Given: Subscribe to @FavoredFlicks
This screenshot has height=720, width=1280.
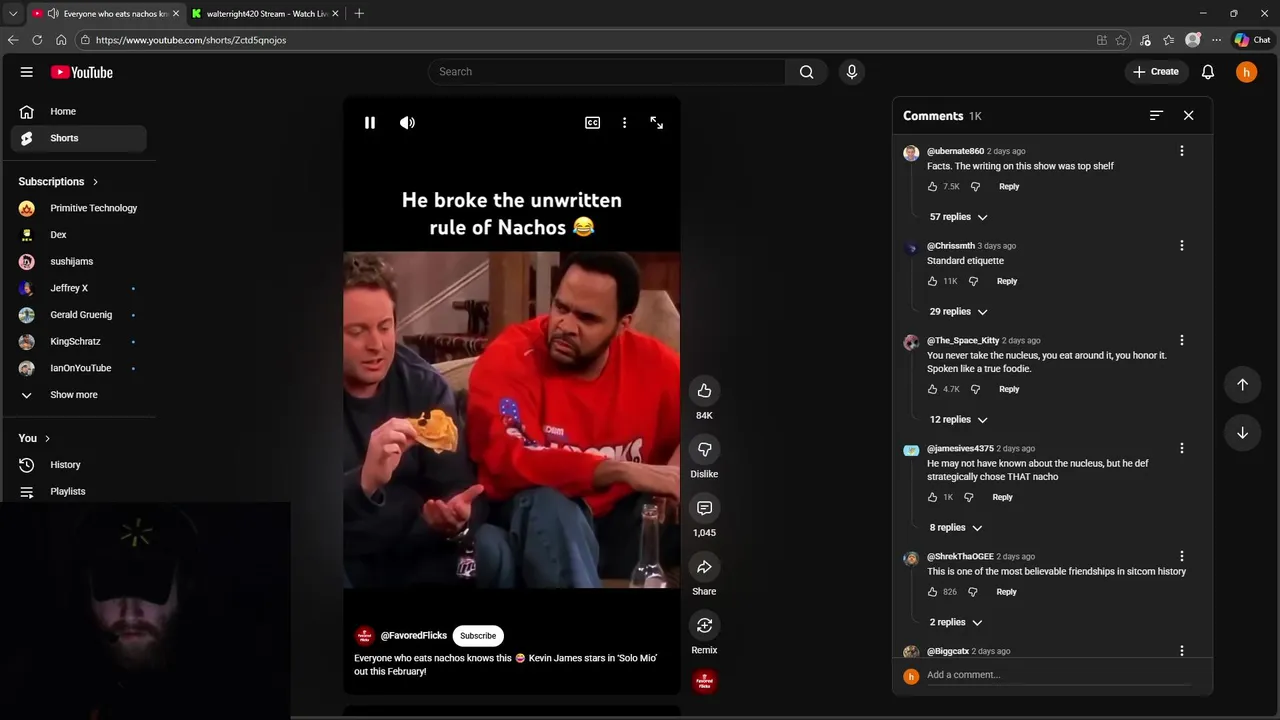Looking at the screenshot, I should pos(478,636).
